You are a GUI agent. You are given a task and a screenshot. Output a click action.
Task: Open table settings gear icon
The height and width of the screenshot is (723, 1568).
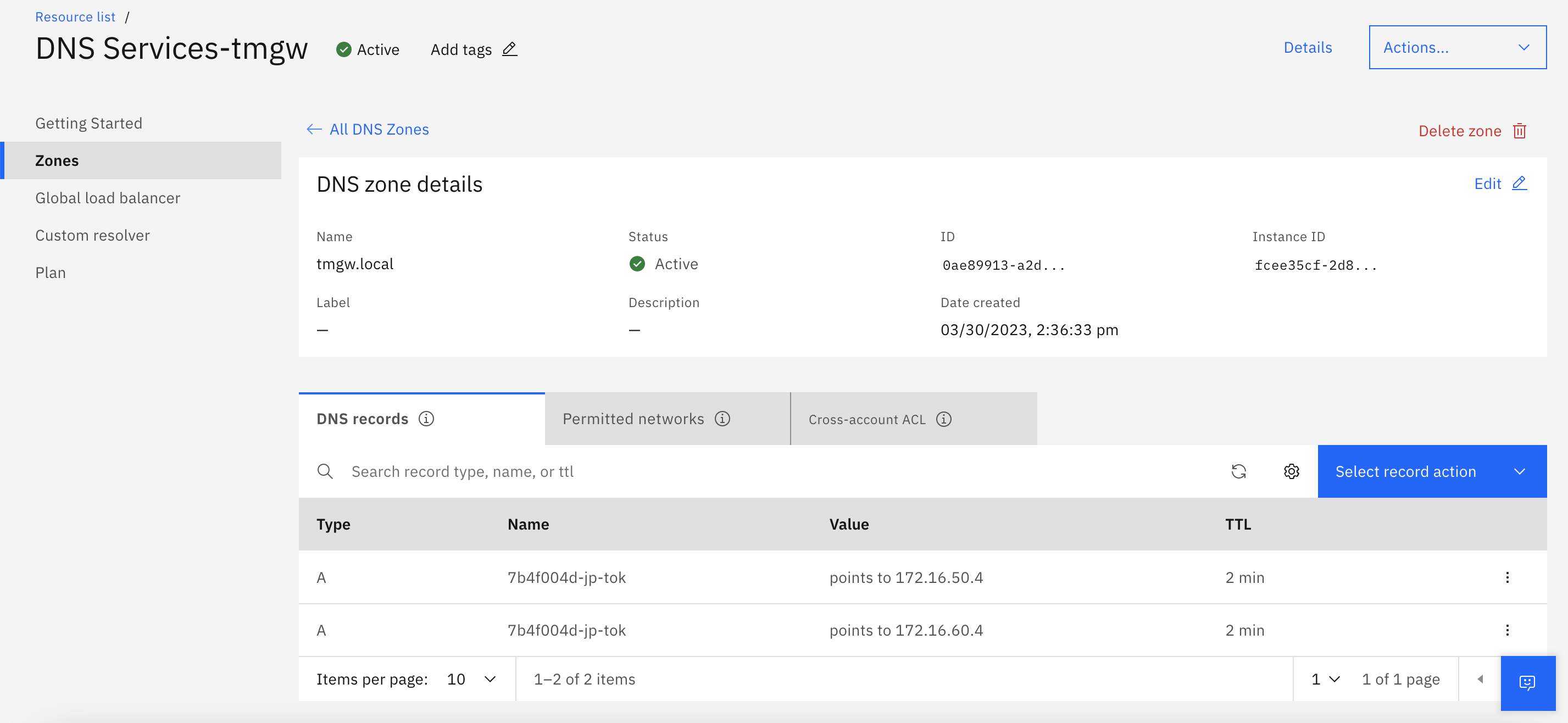coord(1291,471)
